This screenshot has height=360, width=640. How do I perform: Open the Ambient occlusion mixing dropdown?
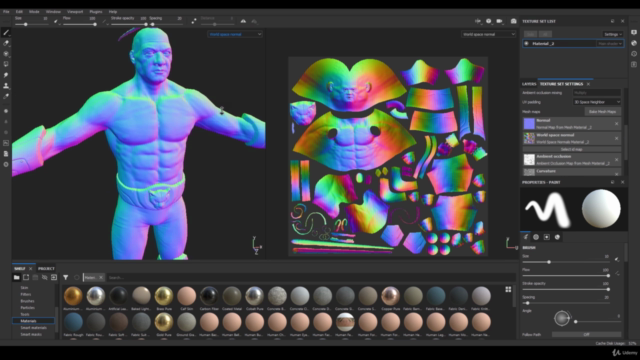click(x=597, y=93)
